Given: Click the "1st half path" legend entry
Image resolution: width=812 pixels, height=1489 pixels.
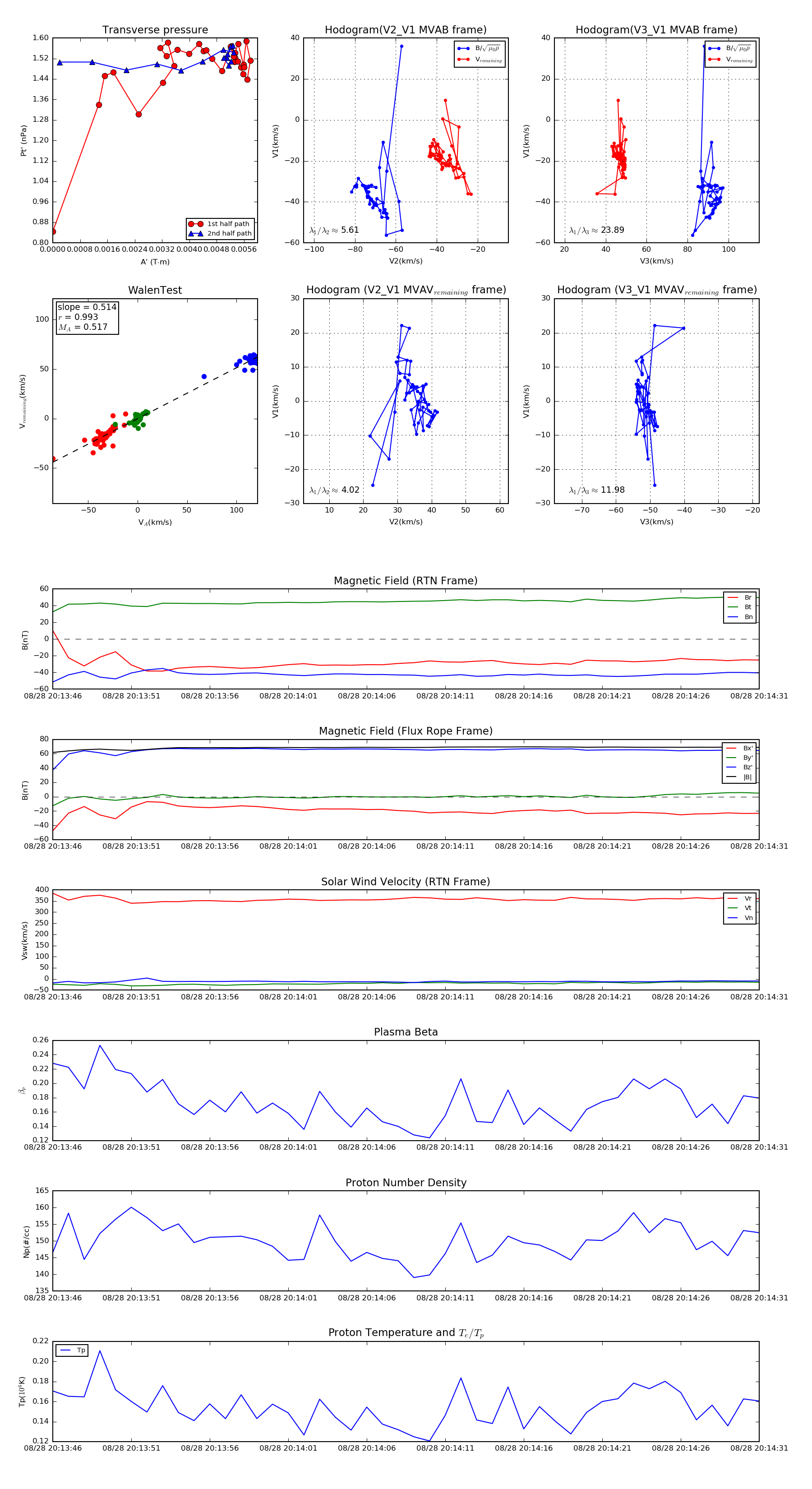Looking at the screenshot, I should click(x=220, y=224).
